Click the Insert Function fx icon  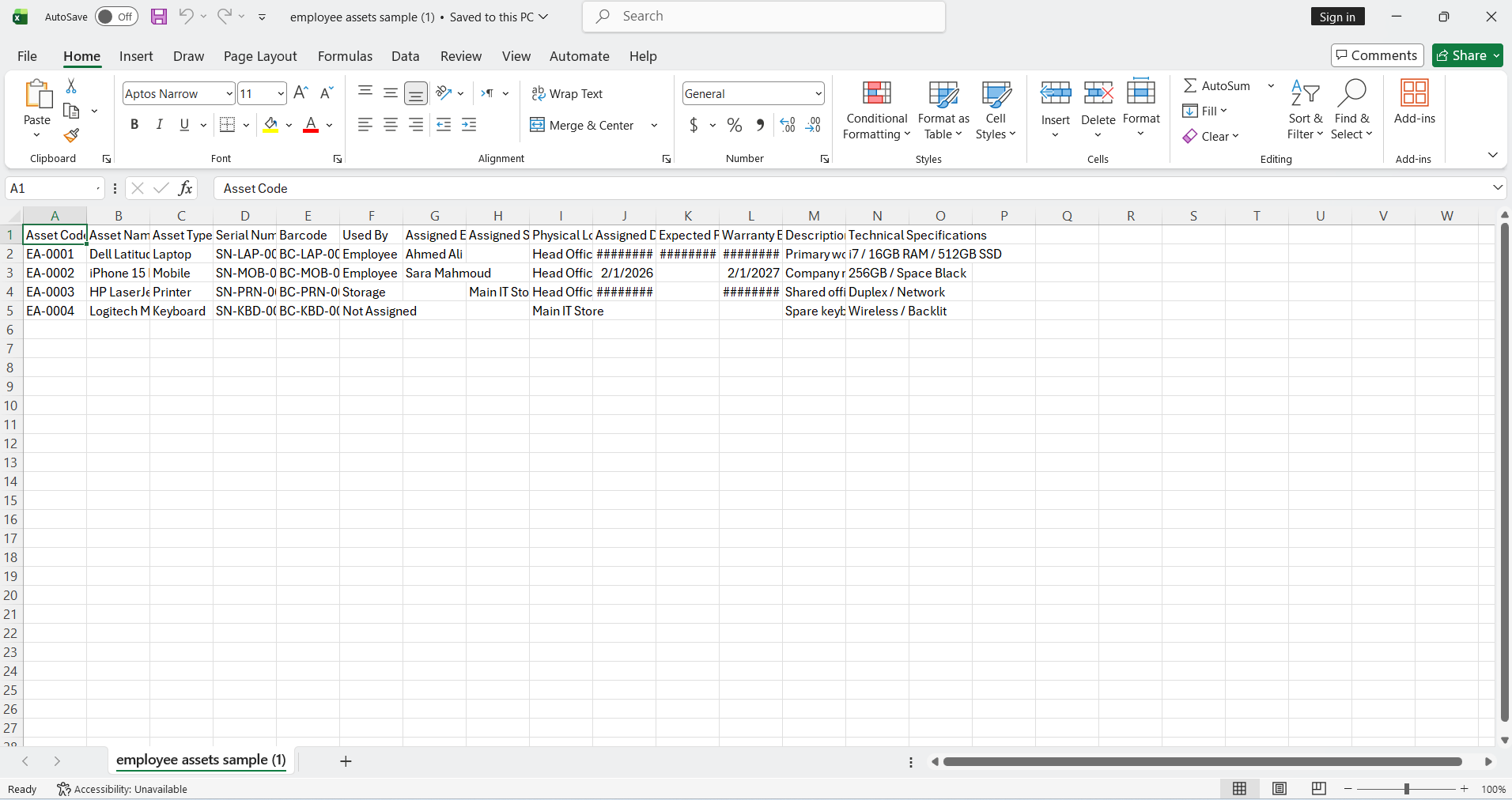pos(185,188)
